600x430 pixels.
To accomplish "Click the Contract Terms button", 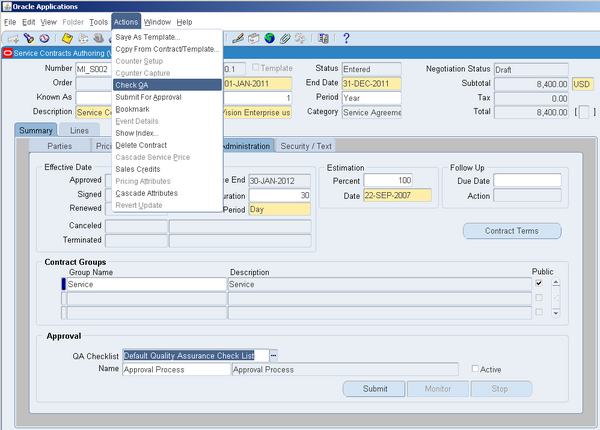I will [512, 231].
